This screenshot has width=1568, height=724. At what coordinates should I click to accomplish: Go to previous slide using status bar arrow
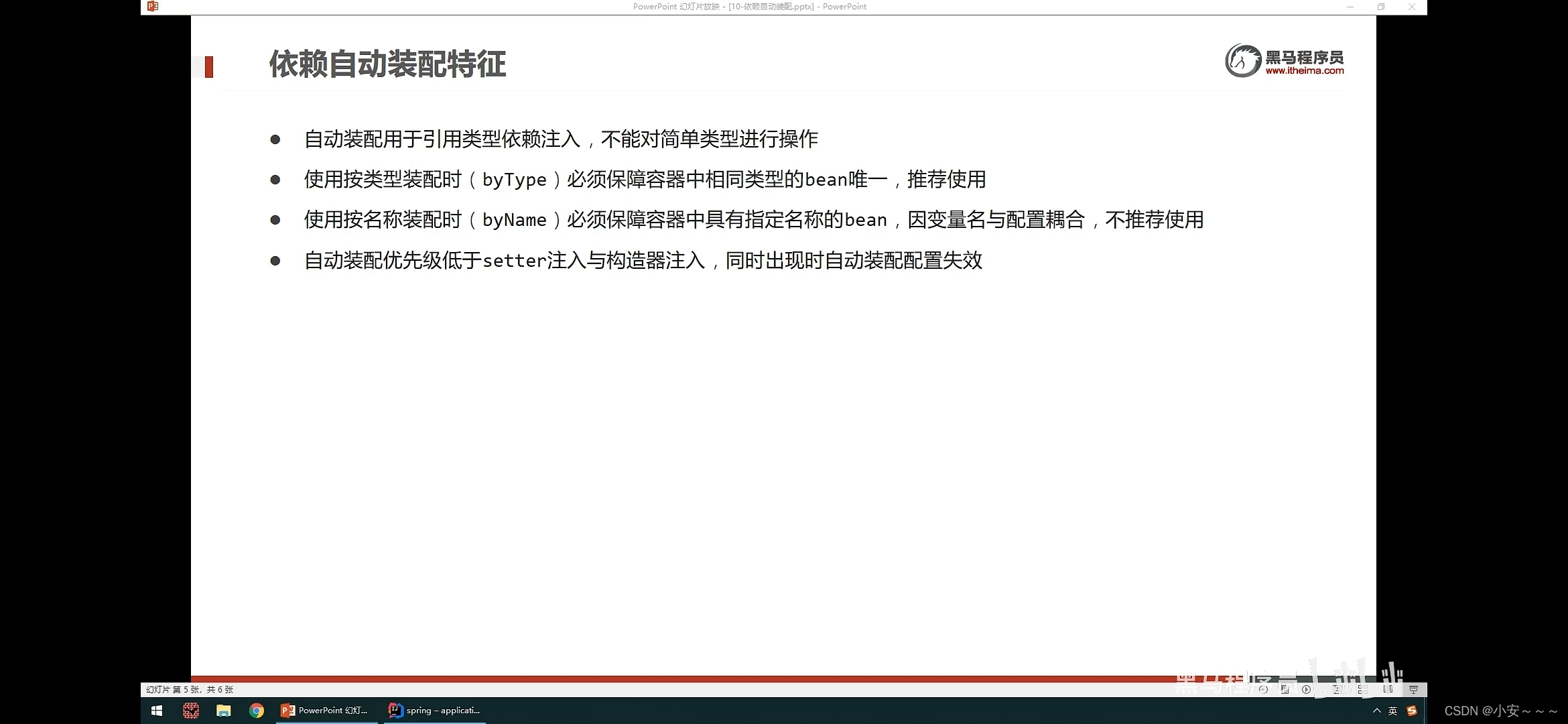[x=1263, y=689]
